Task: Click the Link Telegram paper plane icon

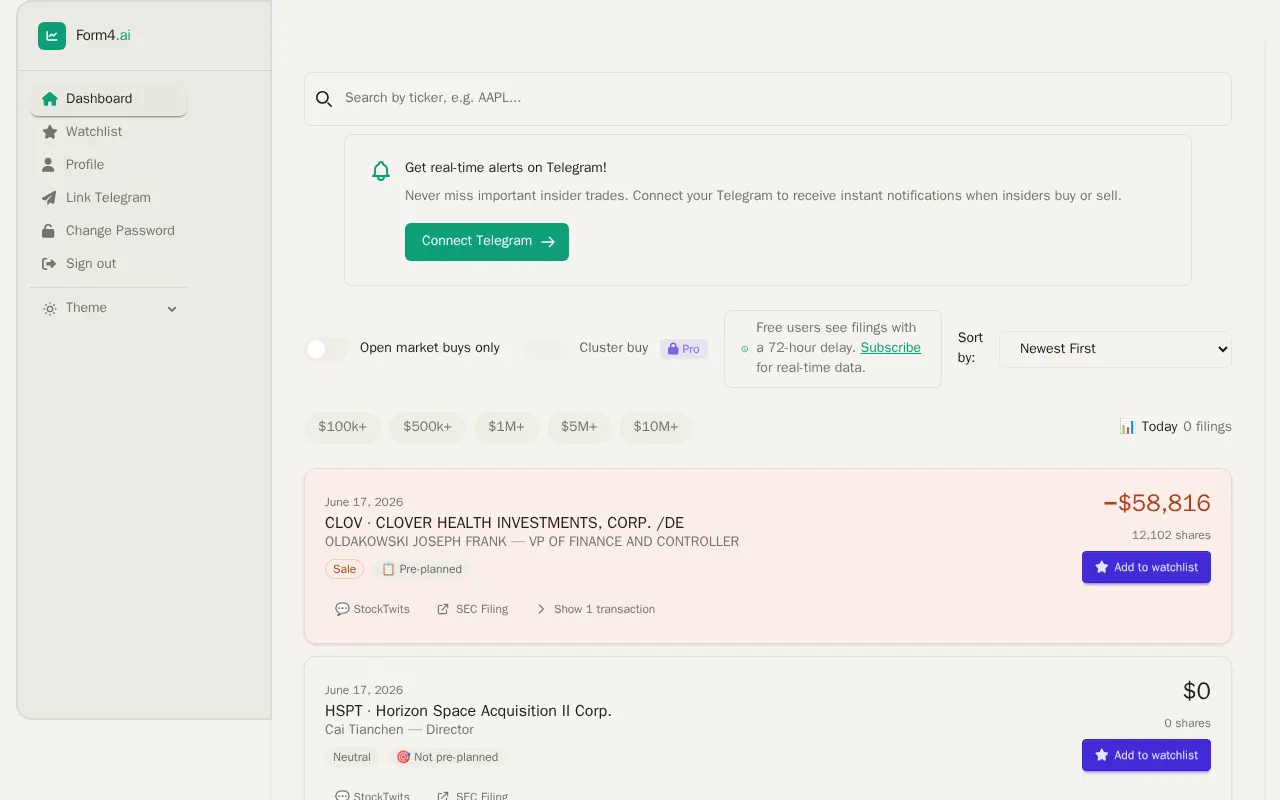Action: pos(49,198)
